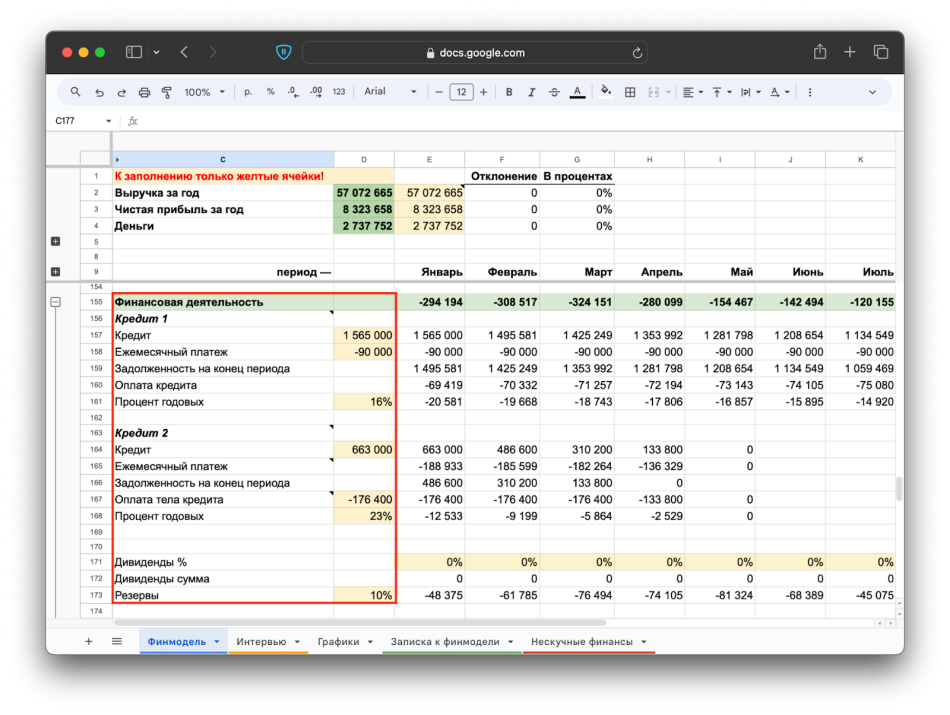
Task: Toggle italic formatting
Action: click(x=531, y=92)
